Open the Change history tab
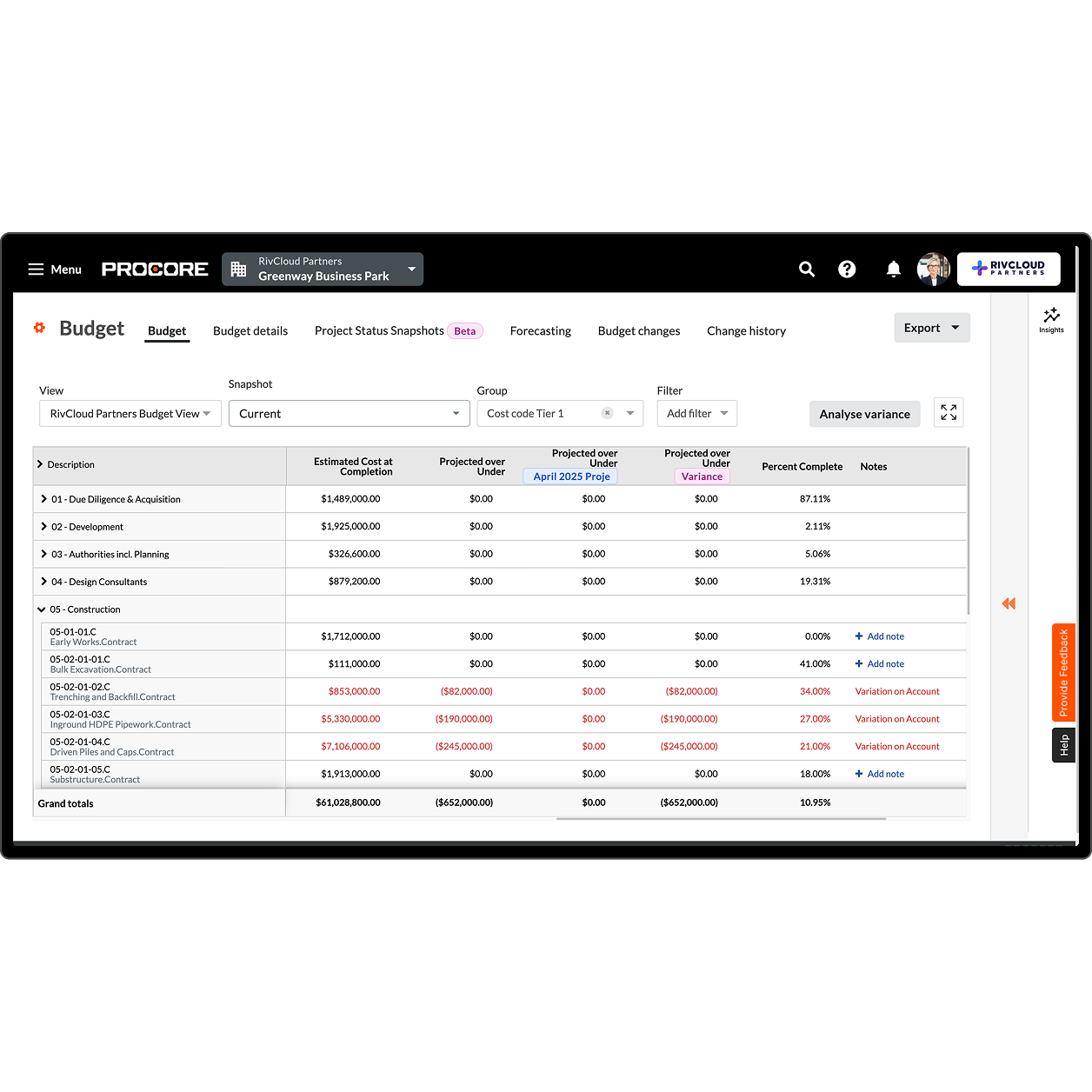 pos(746,330)
